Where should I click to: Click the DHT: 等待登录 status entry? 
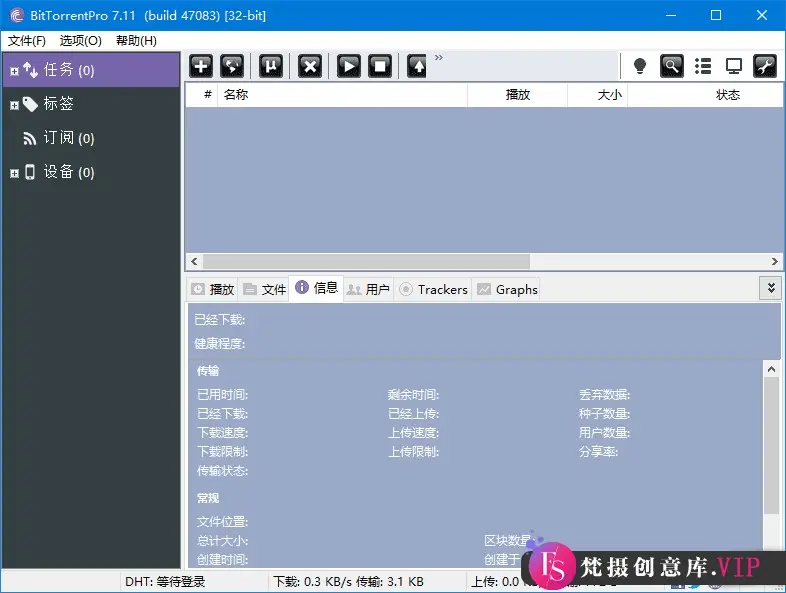(x=165, y=581)
